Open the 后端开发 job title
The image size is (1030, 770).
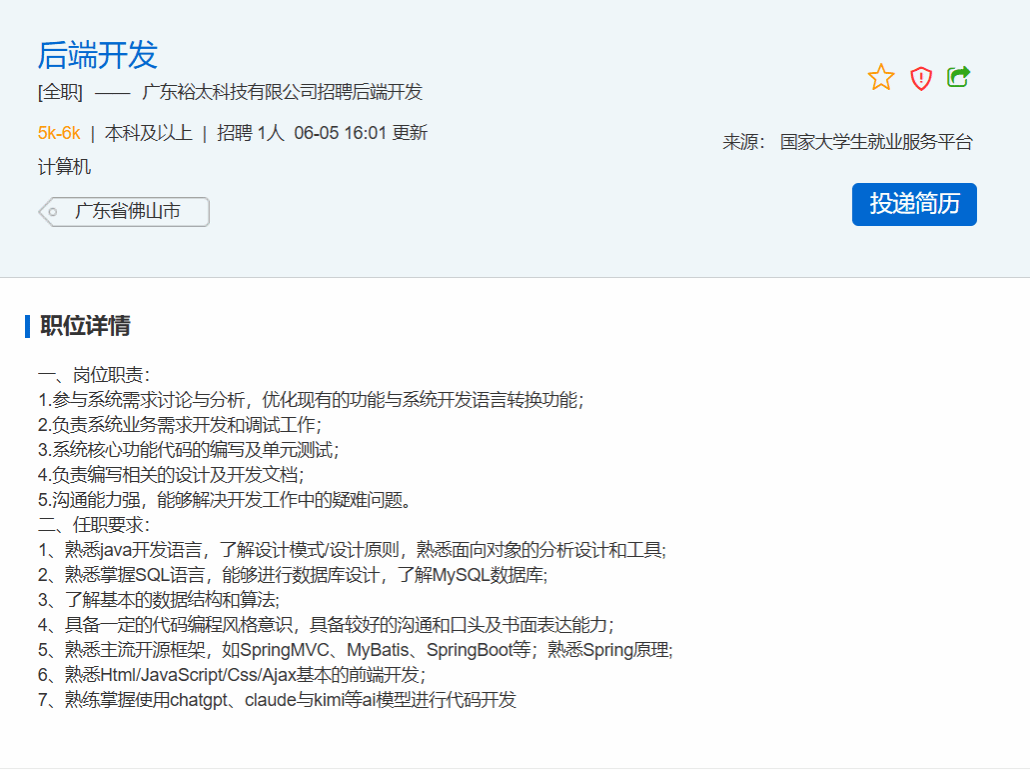[x=98, y=55]
